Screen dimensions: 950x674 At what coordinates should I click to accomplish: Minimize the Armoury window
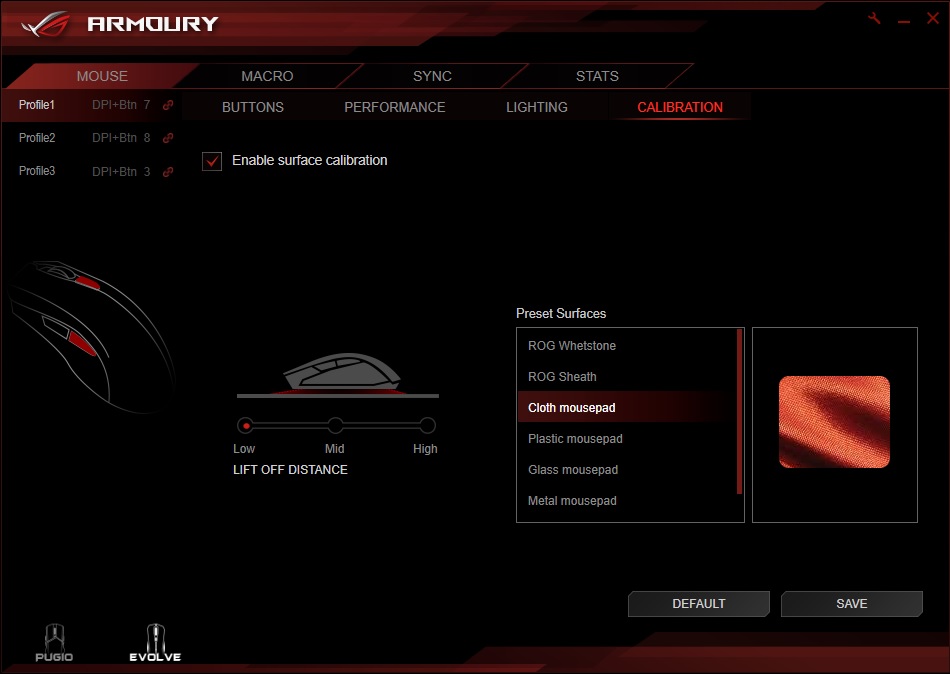[x=904, y=20]
